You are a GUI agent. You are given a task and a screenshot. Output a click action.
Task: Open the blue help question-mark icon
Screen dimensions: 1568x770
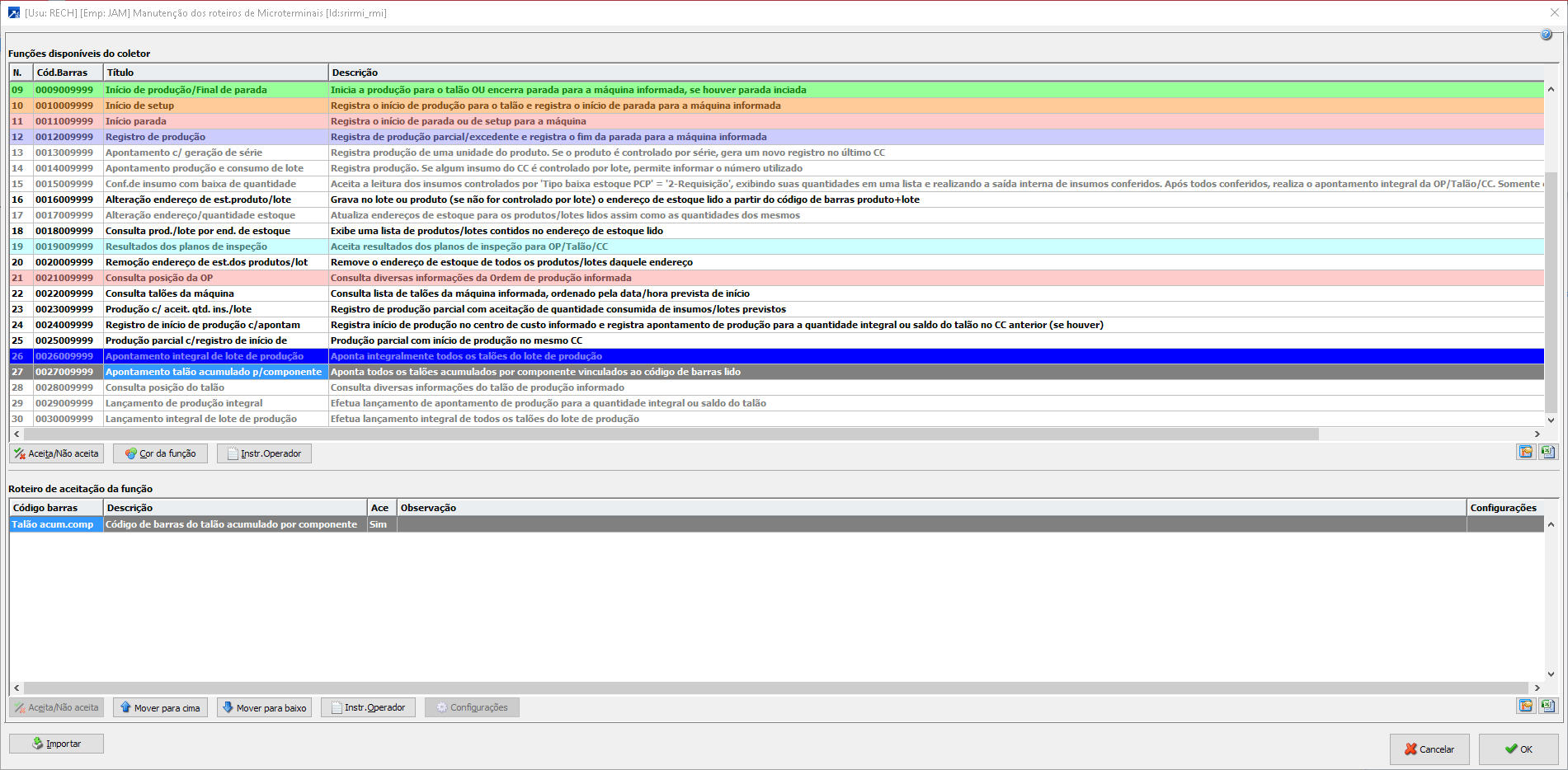click(1546, 35)
